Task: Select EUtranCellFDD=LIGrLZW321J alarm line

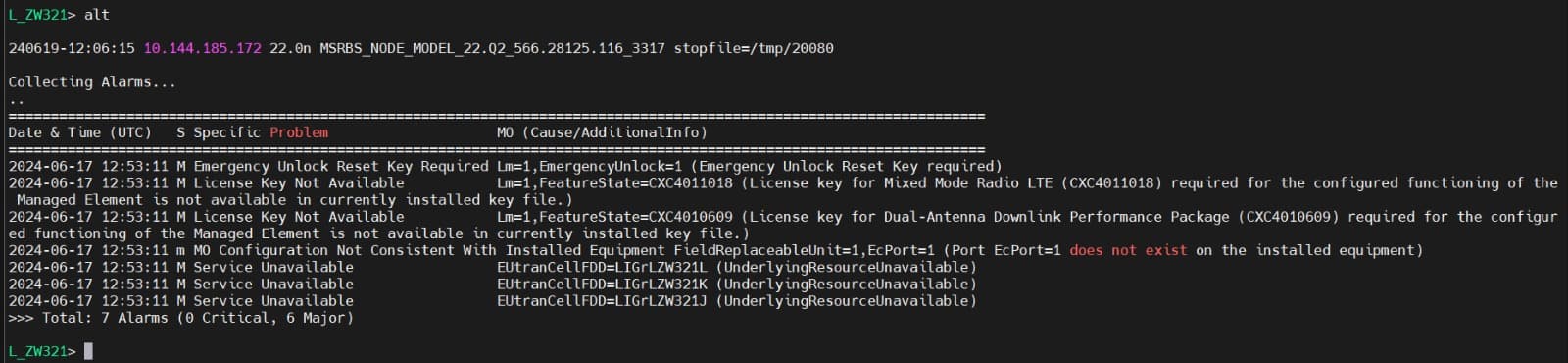Action: click(493, 301)
